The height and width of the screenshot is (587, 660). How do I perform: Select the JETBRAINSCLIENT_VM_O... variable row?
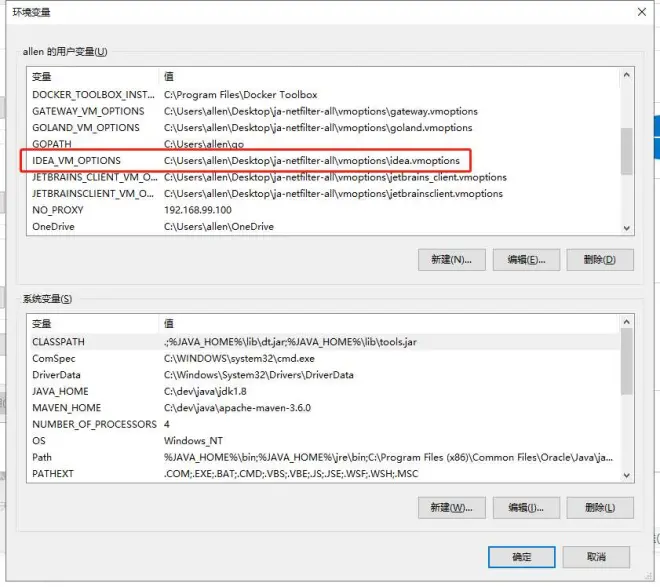click(x=324, y=194)
